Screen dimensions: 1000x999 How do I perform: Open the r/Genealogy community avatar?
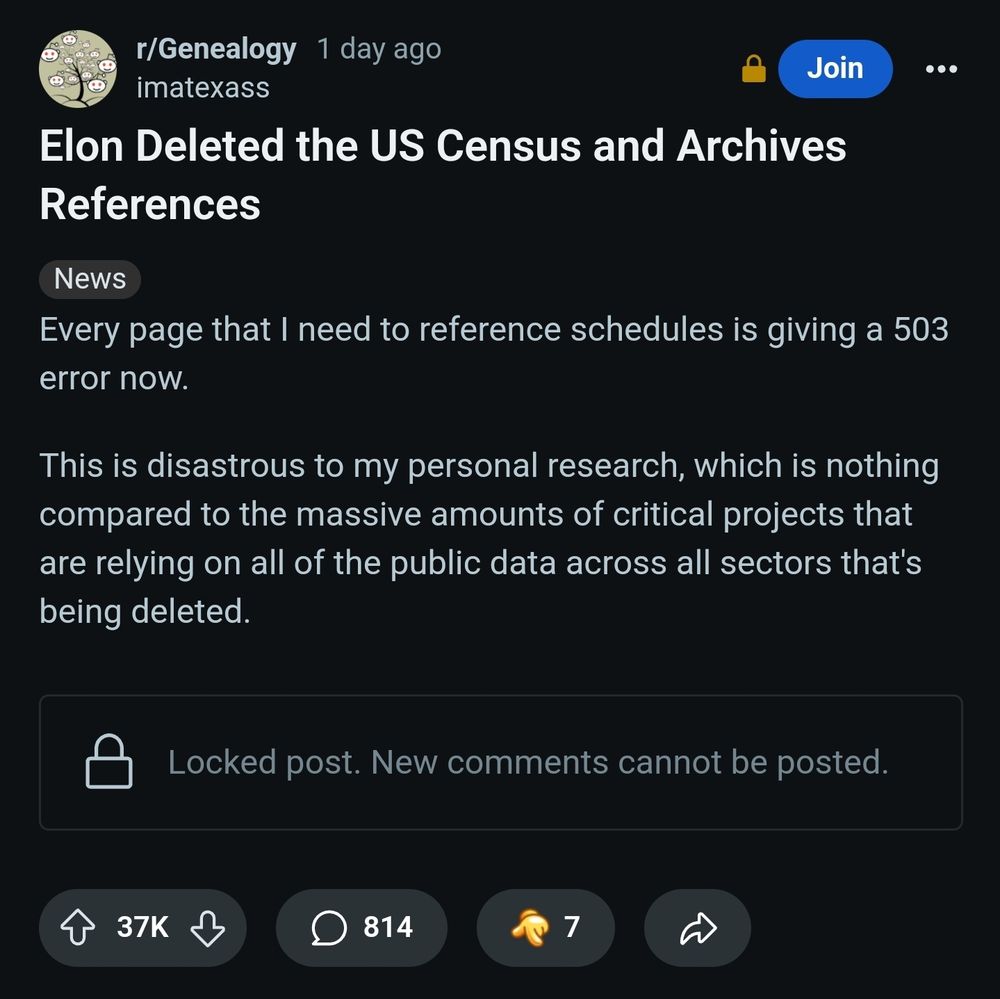78,69
